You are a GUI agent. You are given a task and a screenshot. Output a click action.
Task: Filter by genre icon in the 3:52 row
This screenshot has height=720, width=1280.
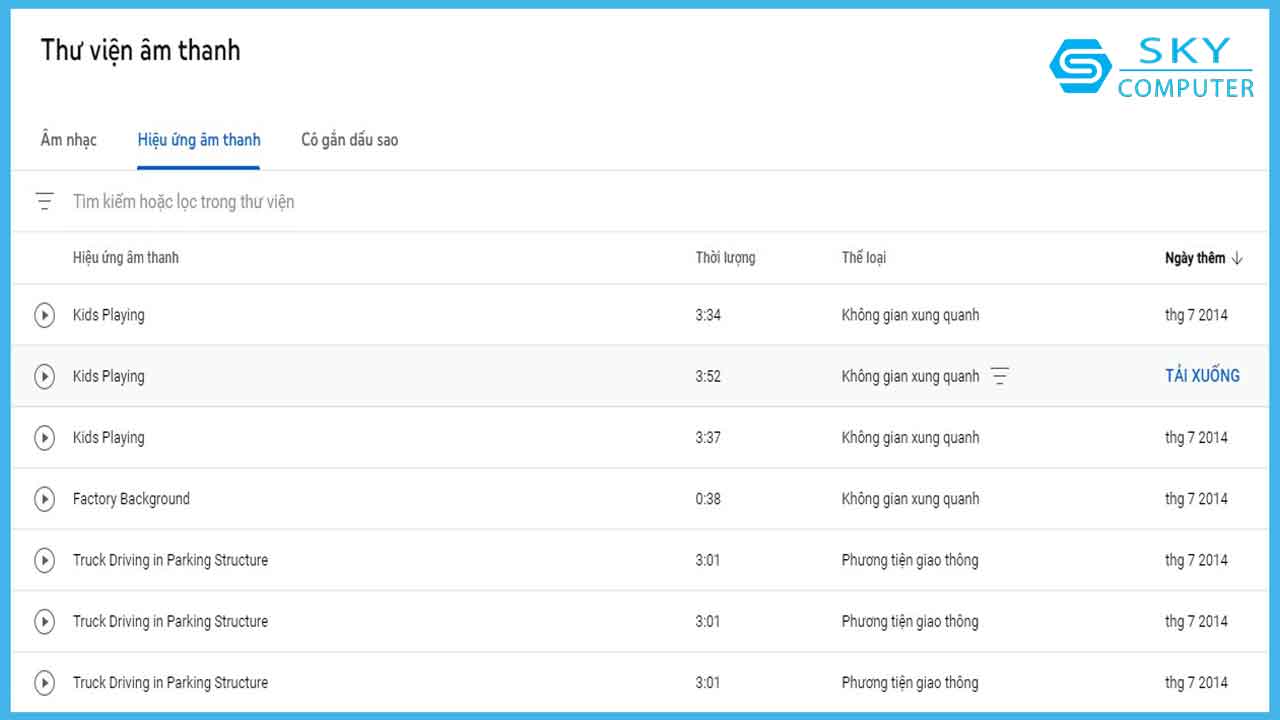(x=999, y=376)
